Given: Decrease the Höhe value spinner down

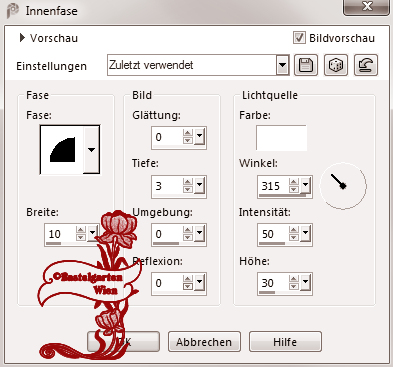Looking at the screenshot, I should click(x=294, y=287).
